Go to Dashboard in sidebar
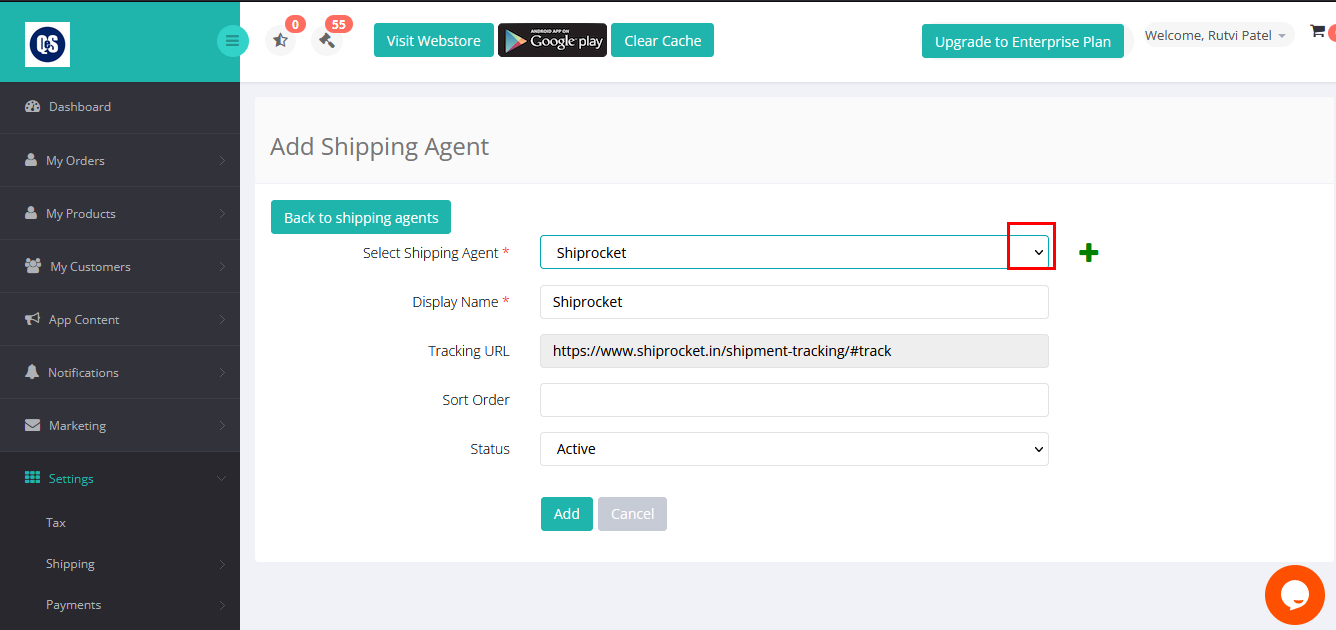1336x630 pixels. 120,107
